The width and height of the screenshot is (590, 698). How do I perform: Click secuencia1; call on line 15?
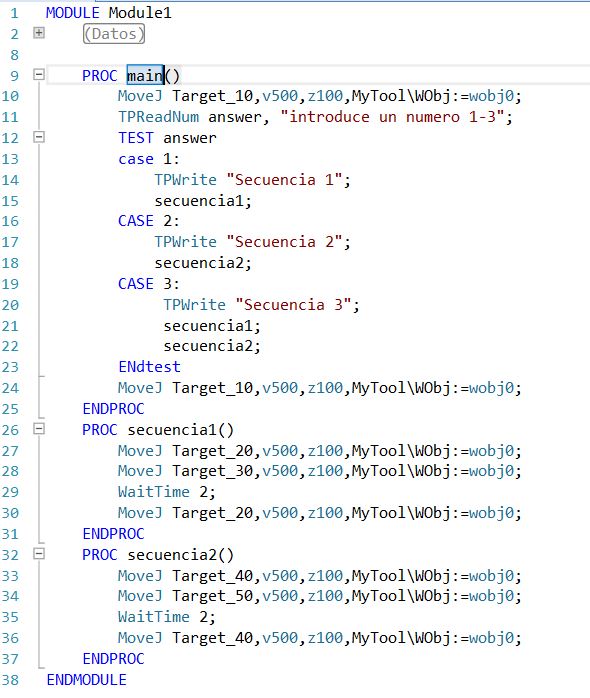[x=203, y=201]
